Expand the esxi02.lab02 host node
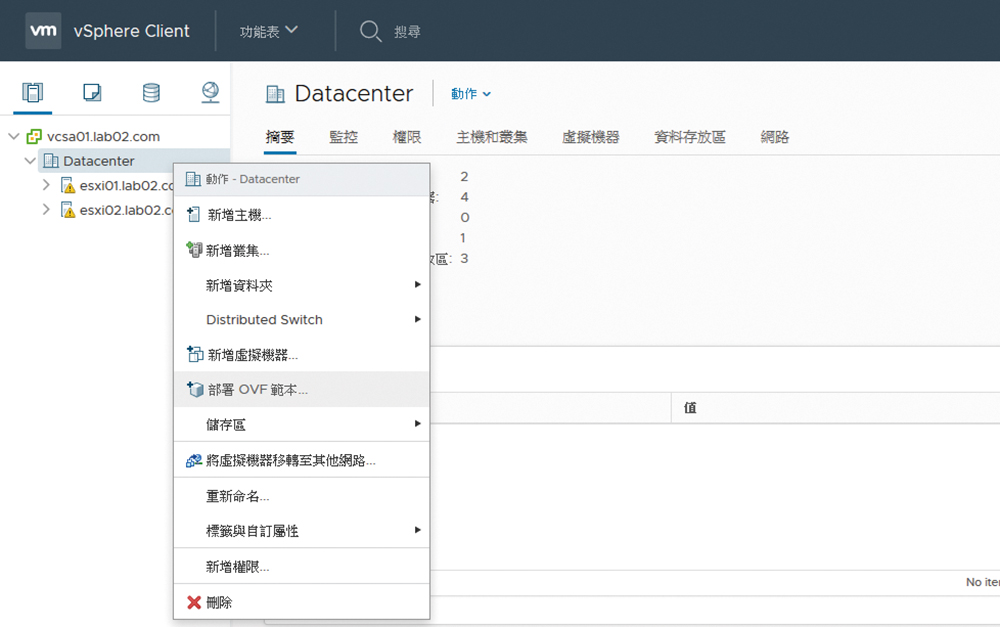Viewport: 1000px width, 627px height. [46, 209]
